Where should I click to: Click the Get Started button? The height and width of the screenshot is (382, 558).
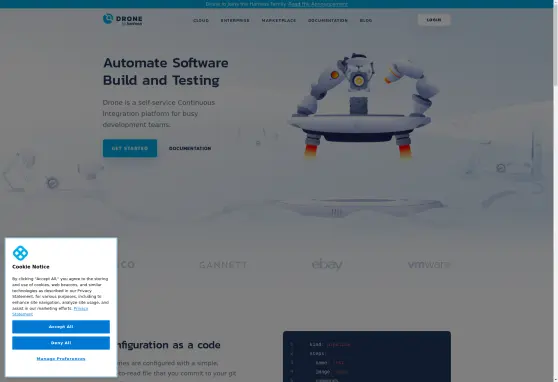130,148
